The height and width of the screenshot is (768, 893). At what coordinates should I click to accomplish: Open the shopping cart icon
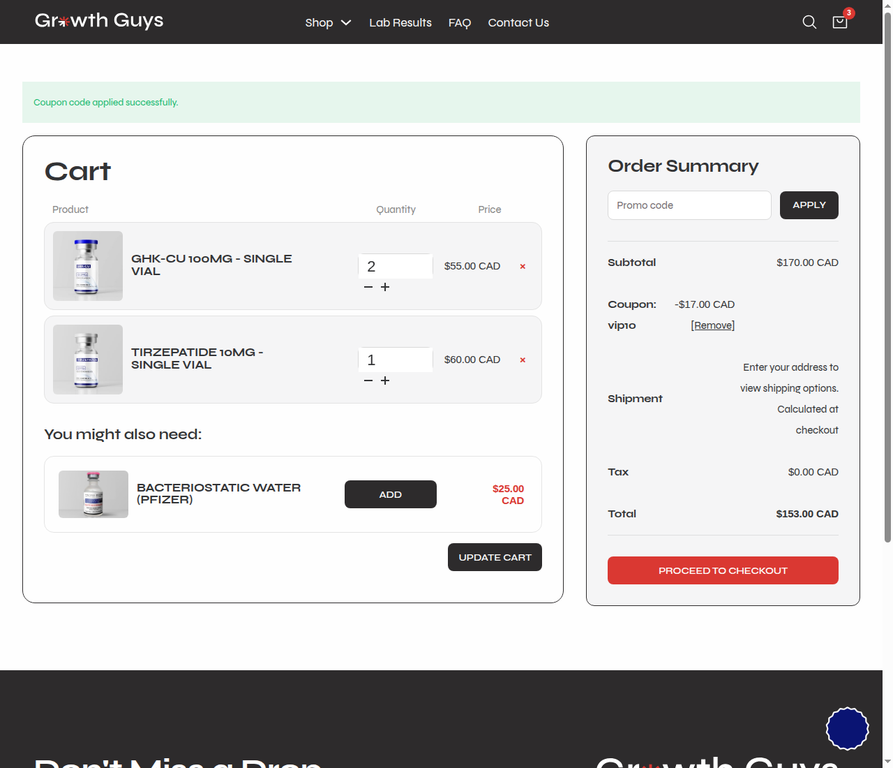tap(840, 22)
